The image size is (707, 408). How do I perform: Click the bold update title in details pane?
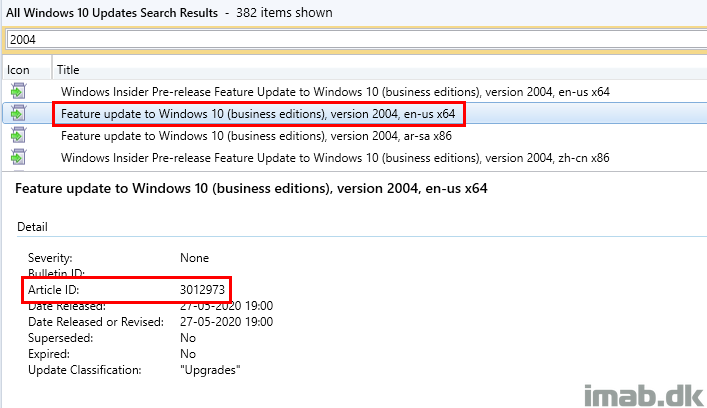pyautogui.click(x=251, y=188)
